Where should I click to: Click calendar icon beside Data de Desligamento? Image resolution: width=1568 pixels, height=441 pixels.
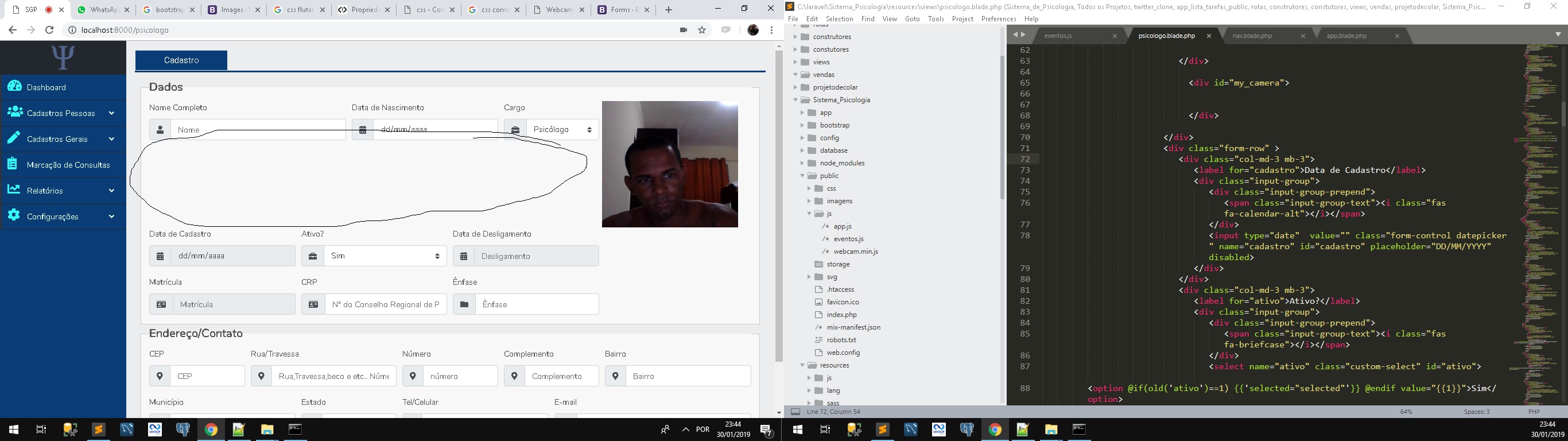click(464, 256)
